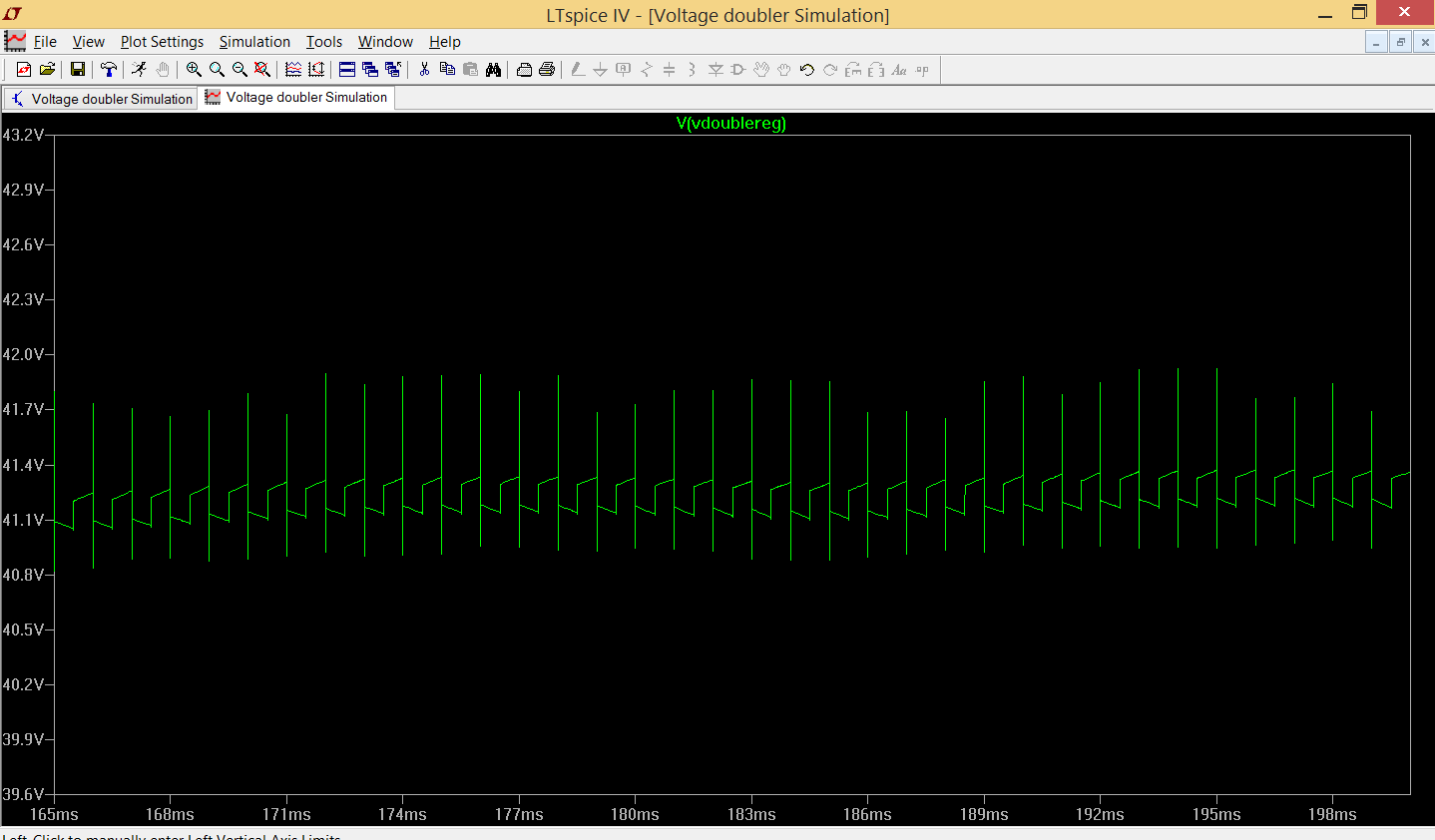Viewport: 1435px width, 840px height.
Task: Click the Close All Windows icon
Action: pyautogui.click(x=393, y=69)
